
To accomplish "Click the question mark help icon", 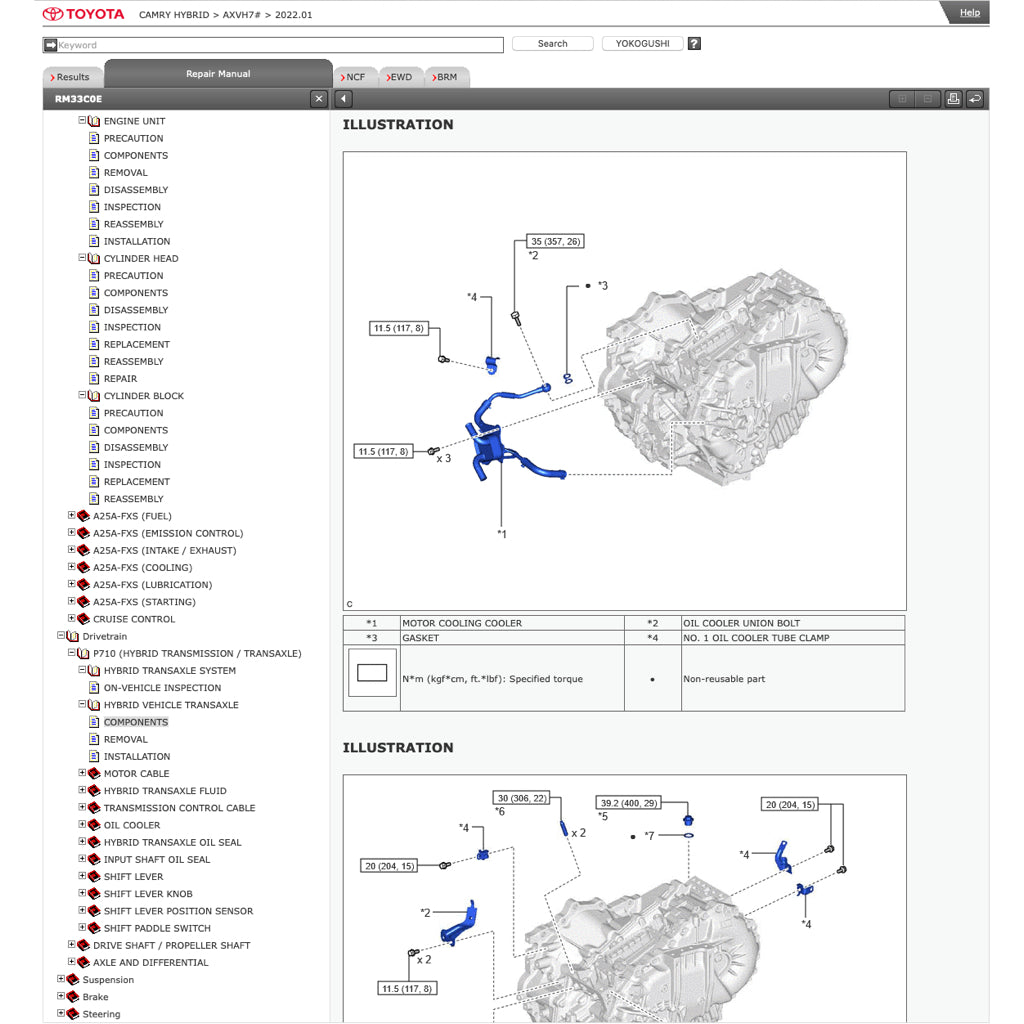I will coord(695,44).
